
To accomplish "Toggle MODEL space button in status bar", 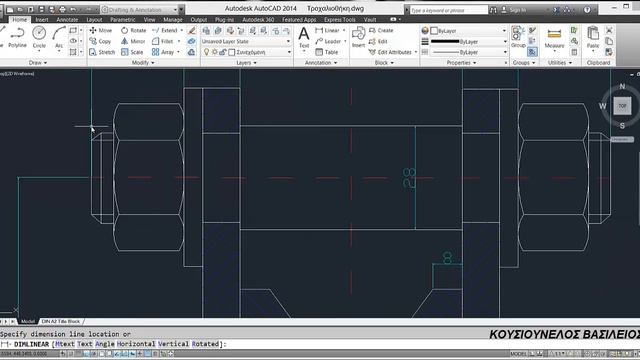I will [x=518, y=353].
